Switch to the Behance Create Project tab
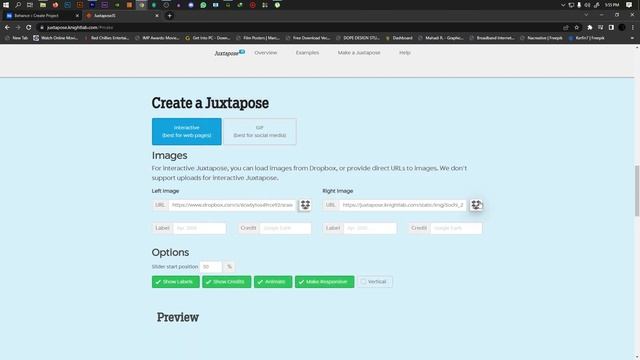Viewport: 640px width, 360px height. pyautogui.click(x=42, y=16)
